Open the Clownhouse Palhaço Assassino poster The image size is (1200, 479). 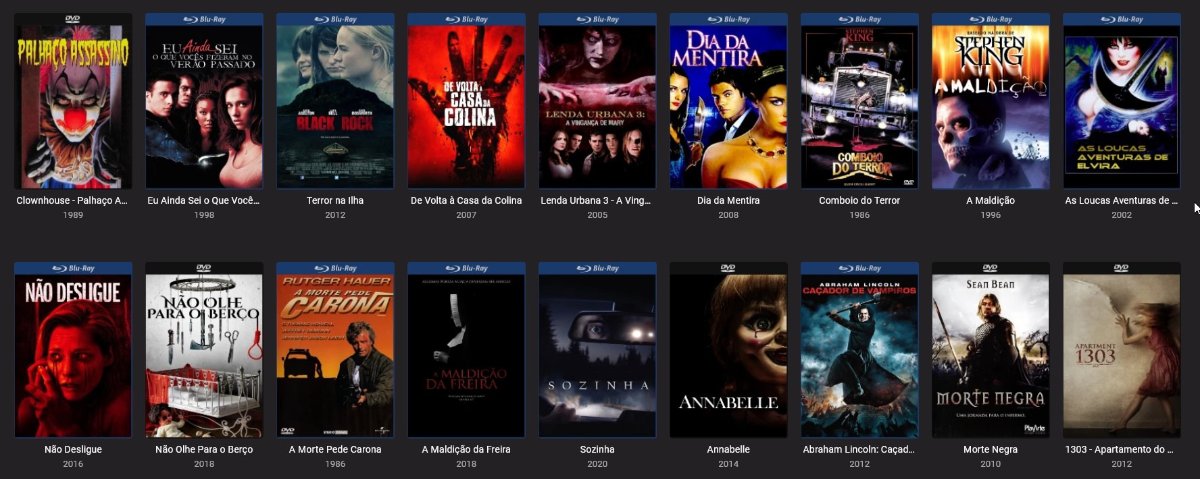(73, 100)
